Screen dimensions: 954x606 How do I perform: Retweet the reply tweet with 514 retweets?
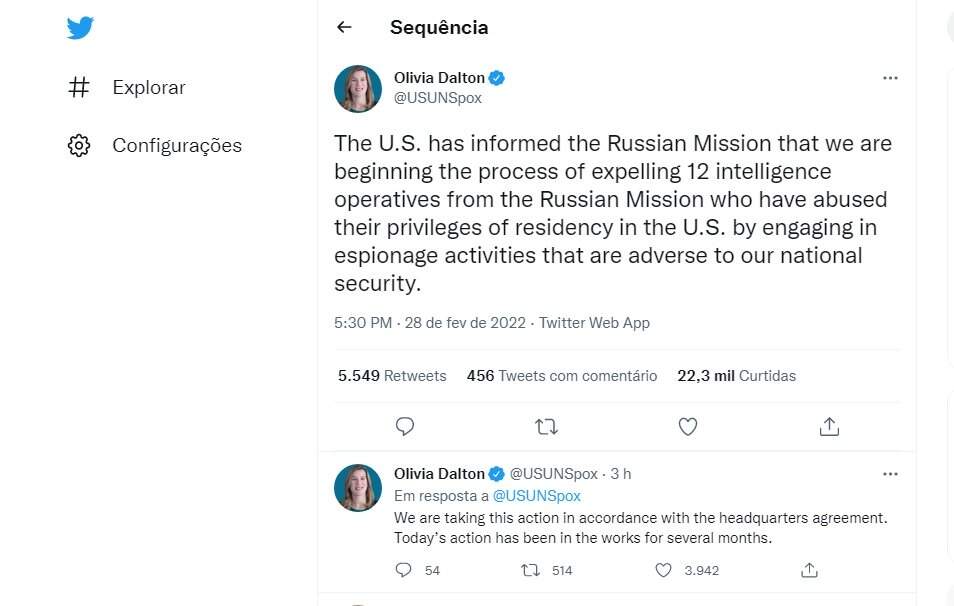click(x=531, y=570)
